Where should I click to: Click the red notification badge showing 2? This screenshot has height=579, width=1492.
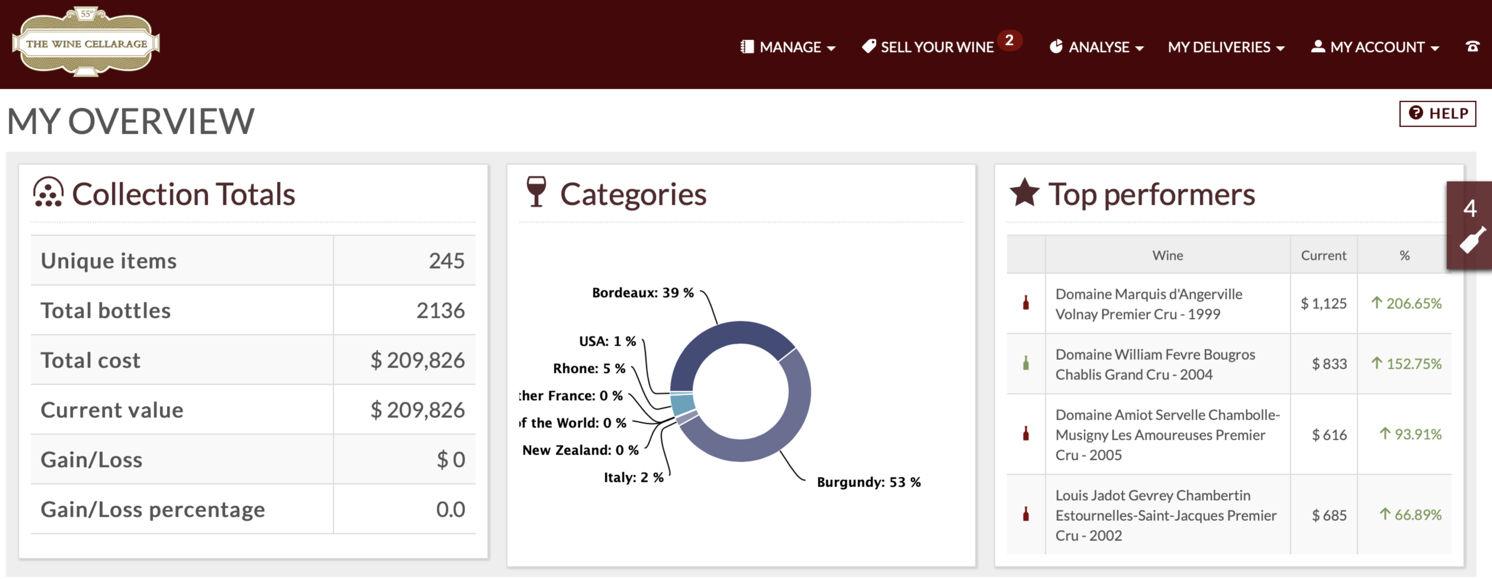click(1009, 41)
